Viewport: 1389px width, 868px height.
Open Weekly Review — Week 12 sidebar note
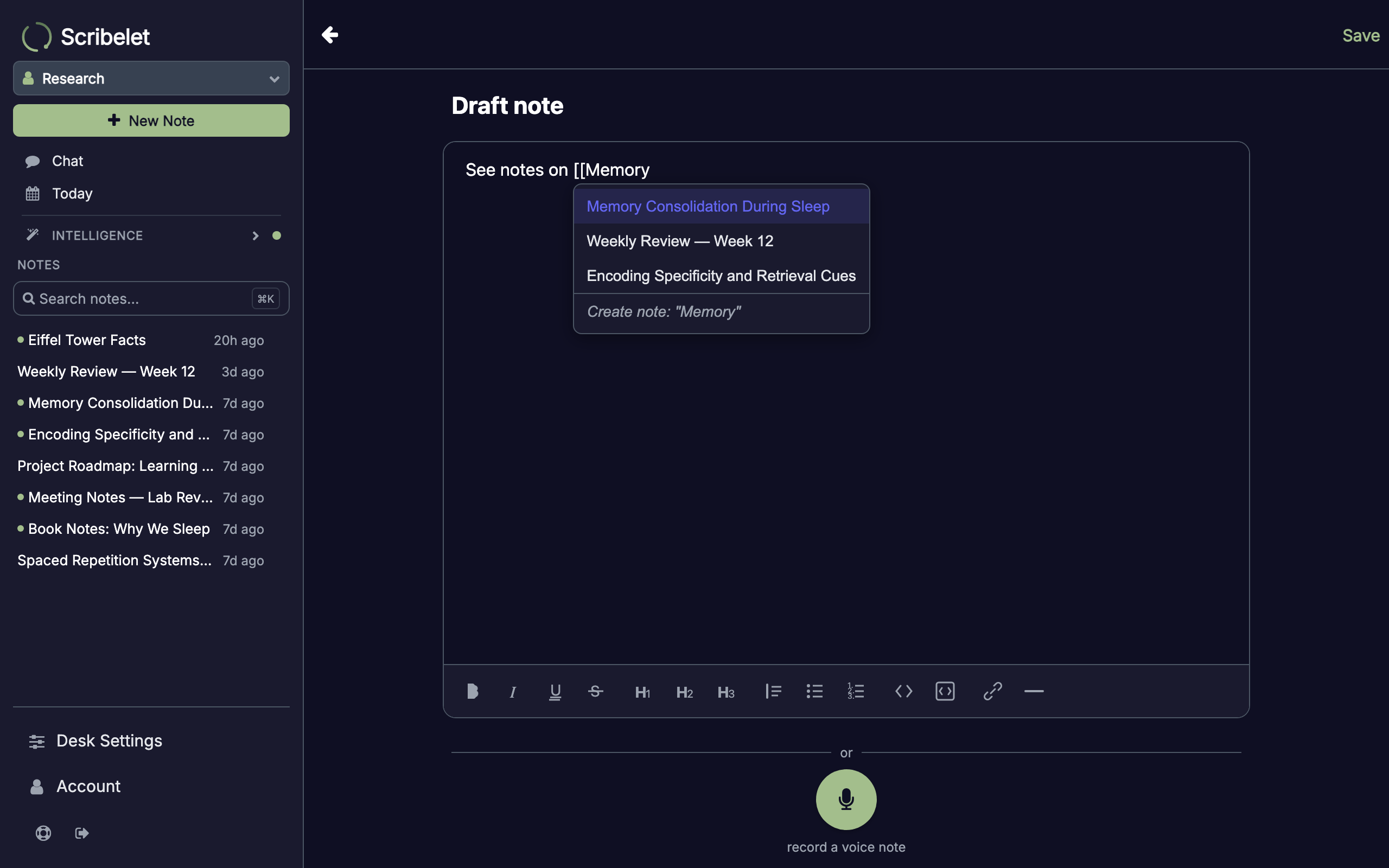point(141,372)
